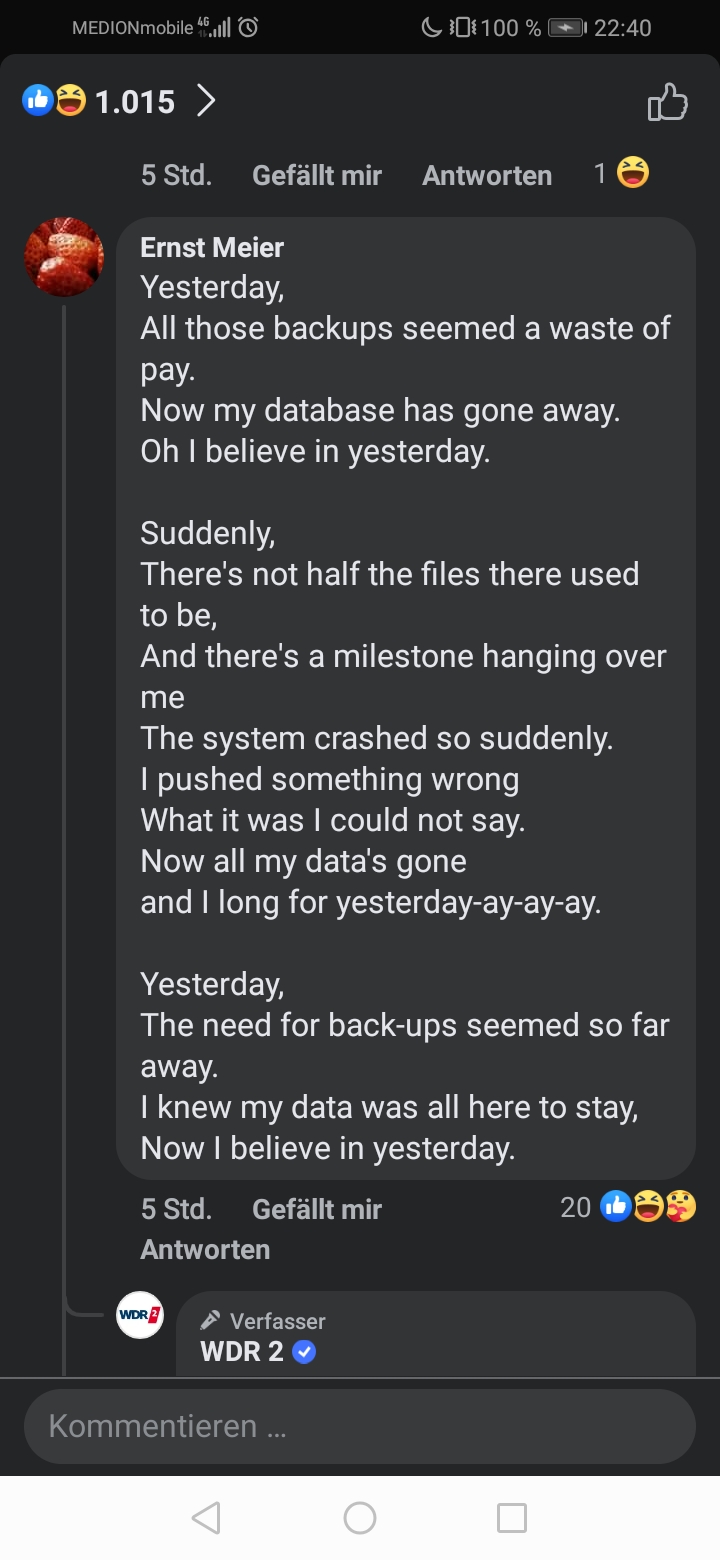Open the Ernst Meier profile name
The width and height of the screenshot is (720, 1560).
[x=212, y=247]
